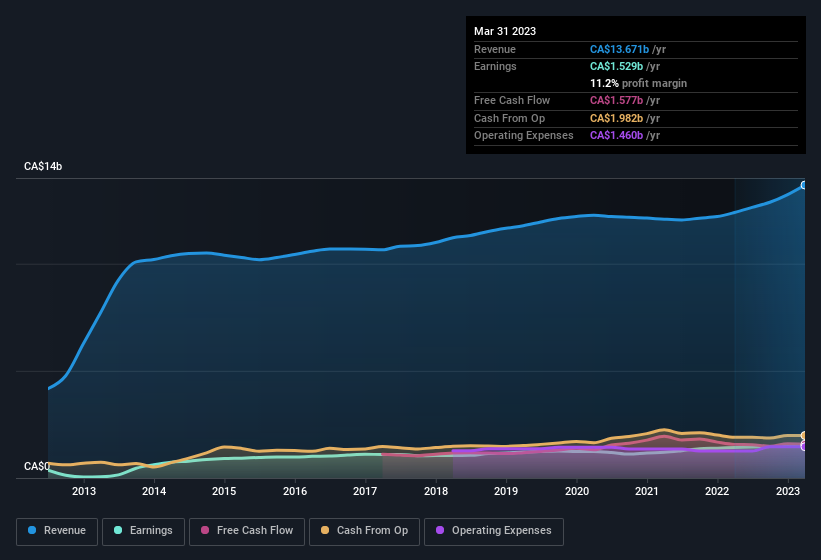Select the Operating Expenses endpoint marker
Viewport: 821px width, 560px height.
804,446
